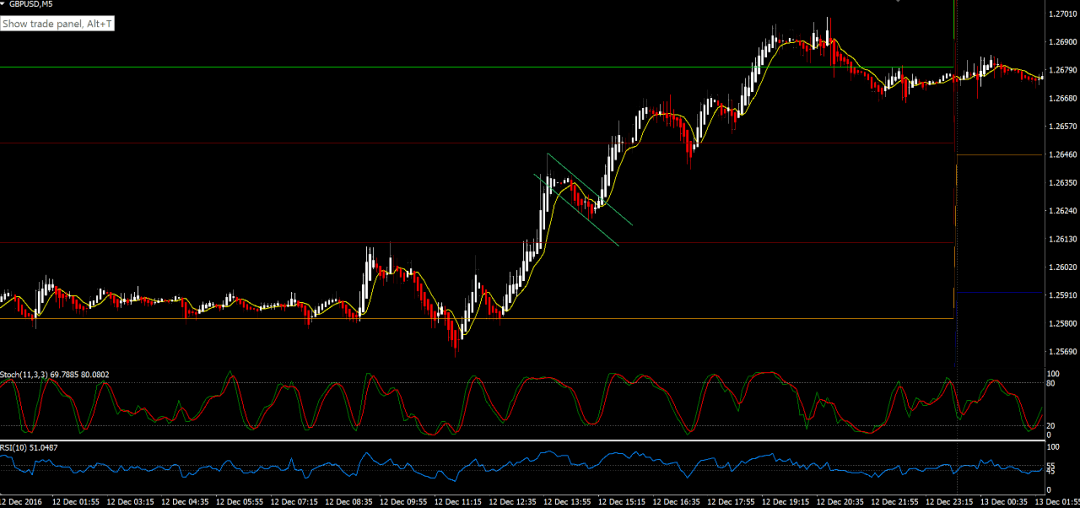Image resolution: width=1080 pixels, height=508 pixels.
Task: Select the upper green trend channel line
Action: point(590,189)
